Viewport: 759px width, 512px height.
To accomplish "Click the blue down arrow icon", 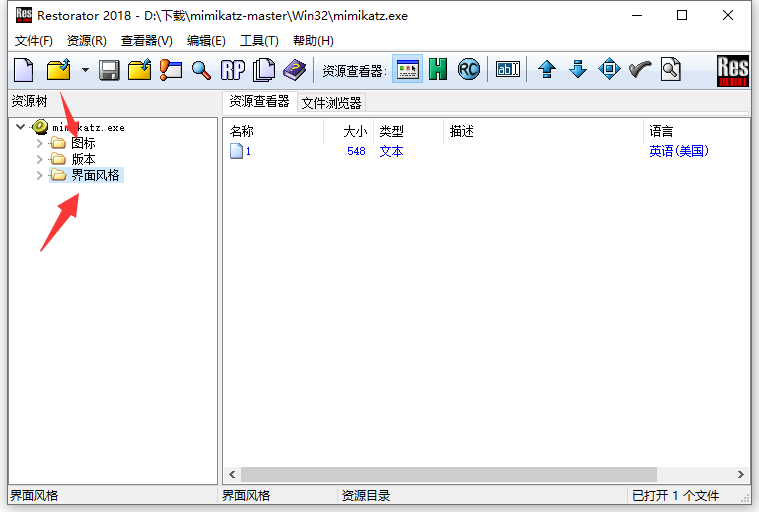I will (x=578, y=69).
